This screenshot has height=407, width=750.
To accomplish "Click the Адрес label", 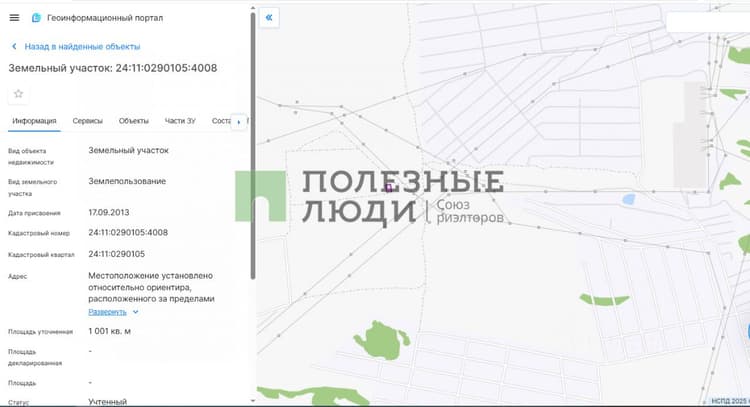I will [18, 276].
